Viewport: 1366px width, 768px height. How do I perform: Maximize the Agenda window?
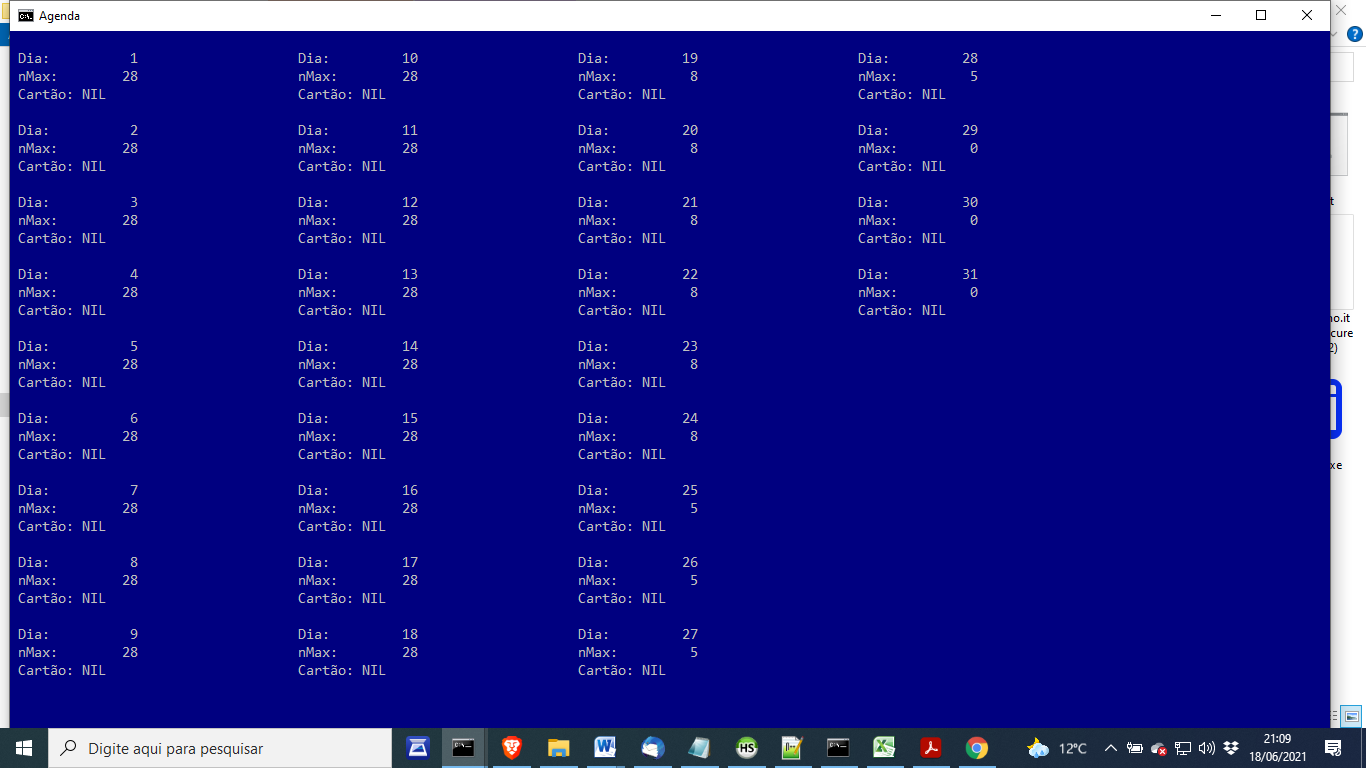(1261, 15)
